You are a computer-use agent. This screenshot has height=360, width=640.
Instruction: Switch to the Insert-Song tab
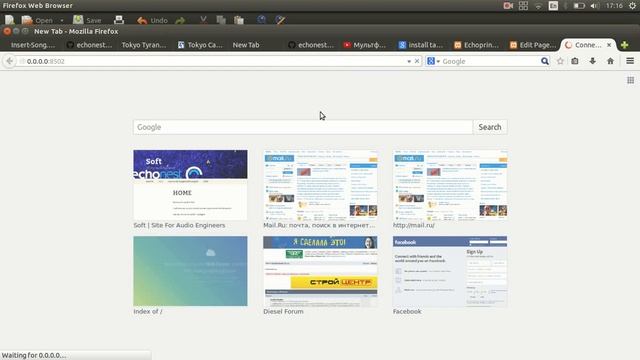pos(33,45)
